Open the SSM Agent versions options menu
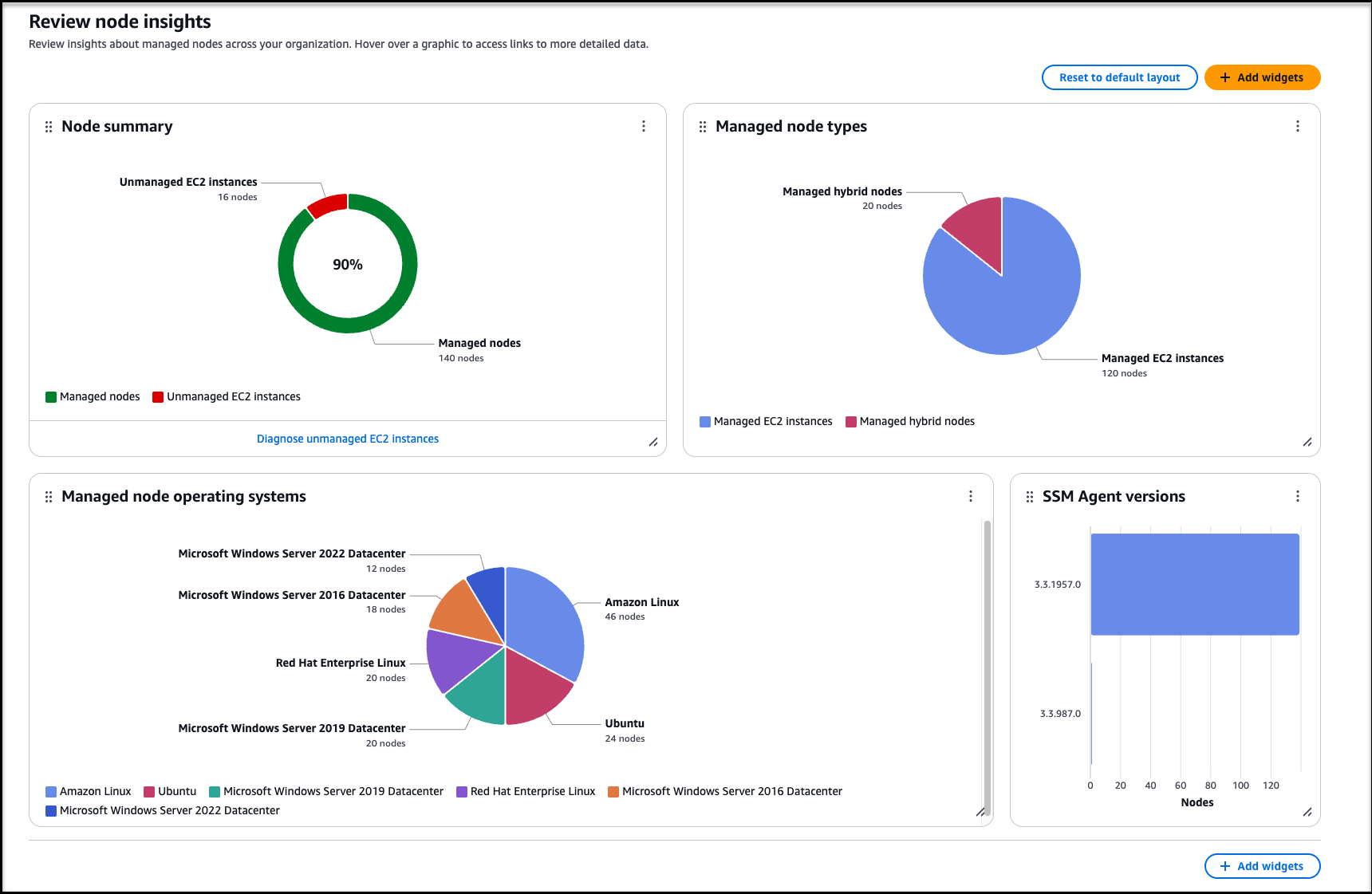The height and width of the screenshot is (894, 1372). [1298, 496]
